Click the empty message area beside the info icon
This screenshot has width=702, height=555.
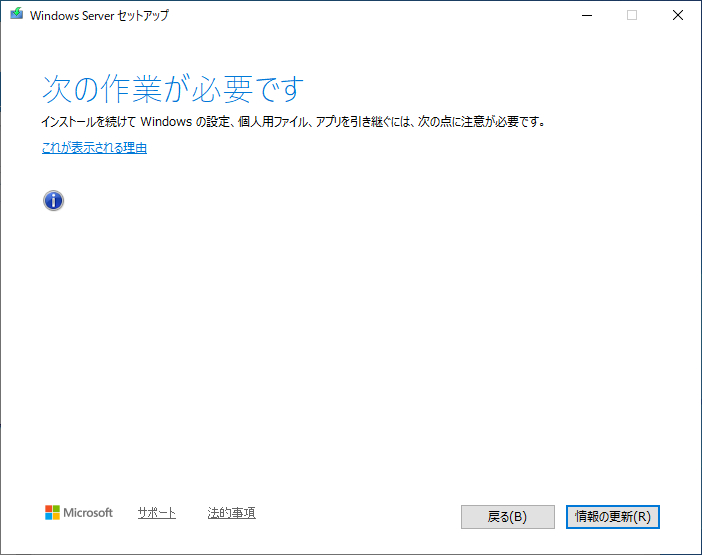(x=300, y=201)
